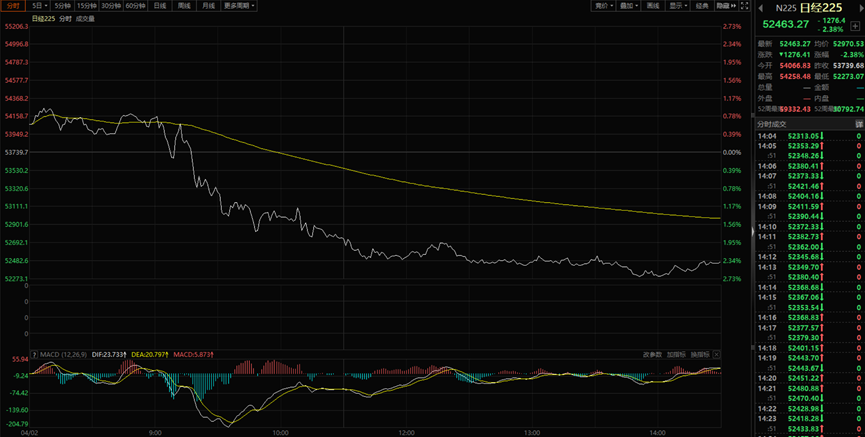Close the MACD indicator panel
This screenshot has height=437, width=865.
pos(716,354)
